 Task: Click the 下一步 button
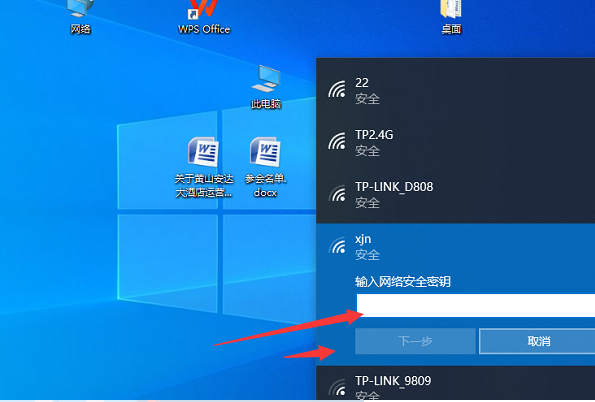(415, 341)
